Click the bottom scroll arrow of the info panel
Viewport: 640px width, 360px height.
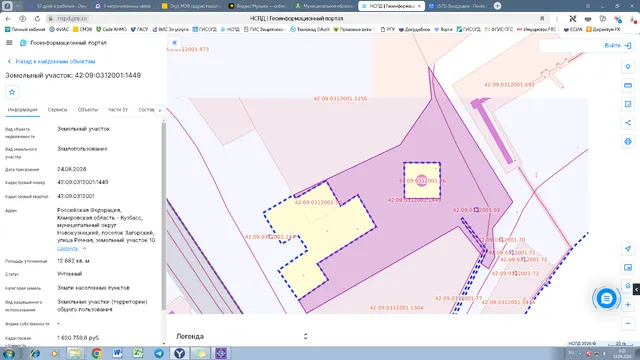click(164, 344)
